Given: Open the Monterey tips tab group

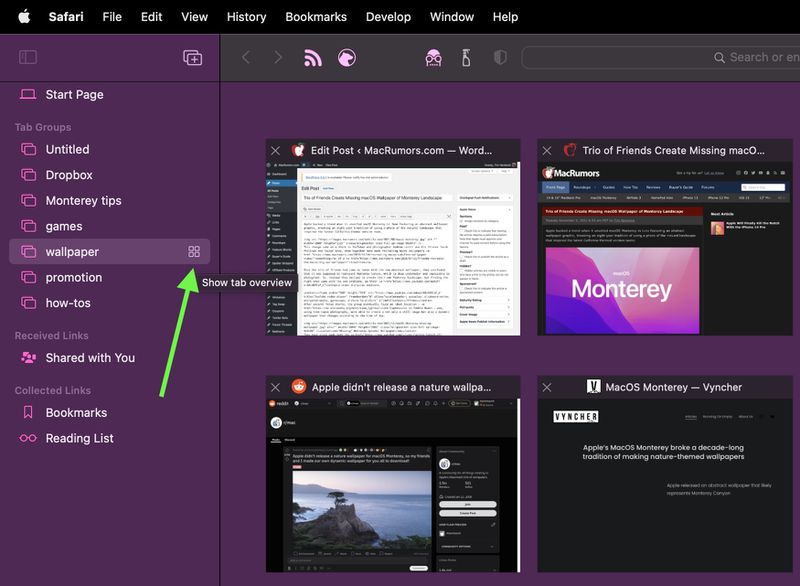Looking at the screenshot, I should click(x=83, y=200).
